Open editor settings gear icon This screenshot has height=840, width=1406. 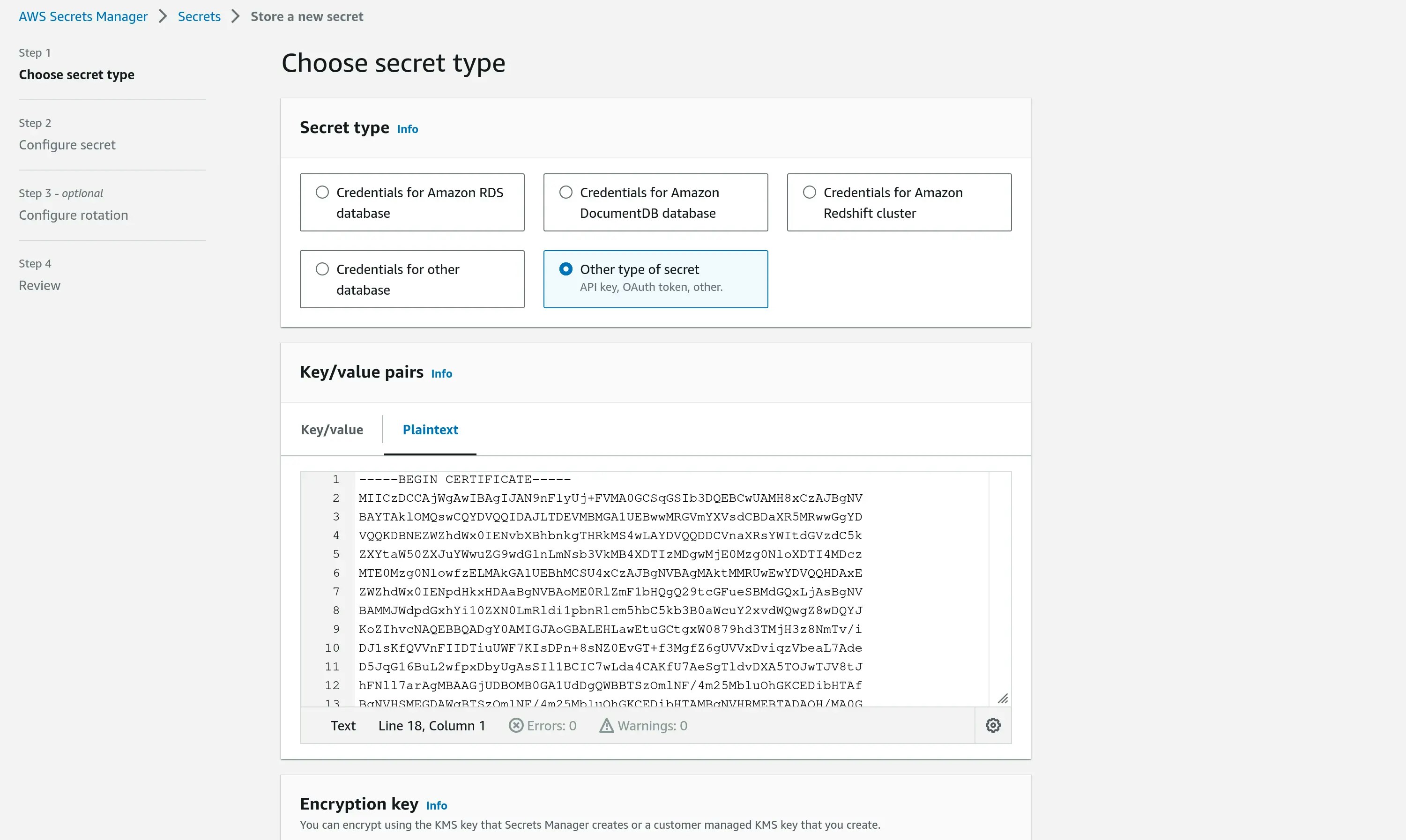993,725
